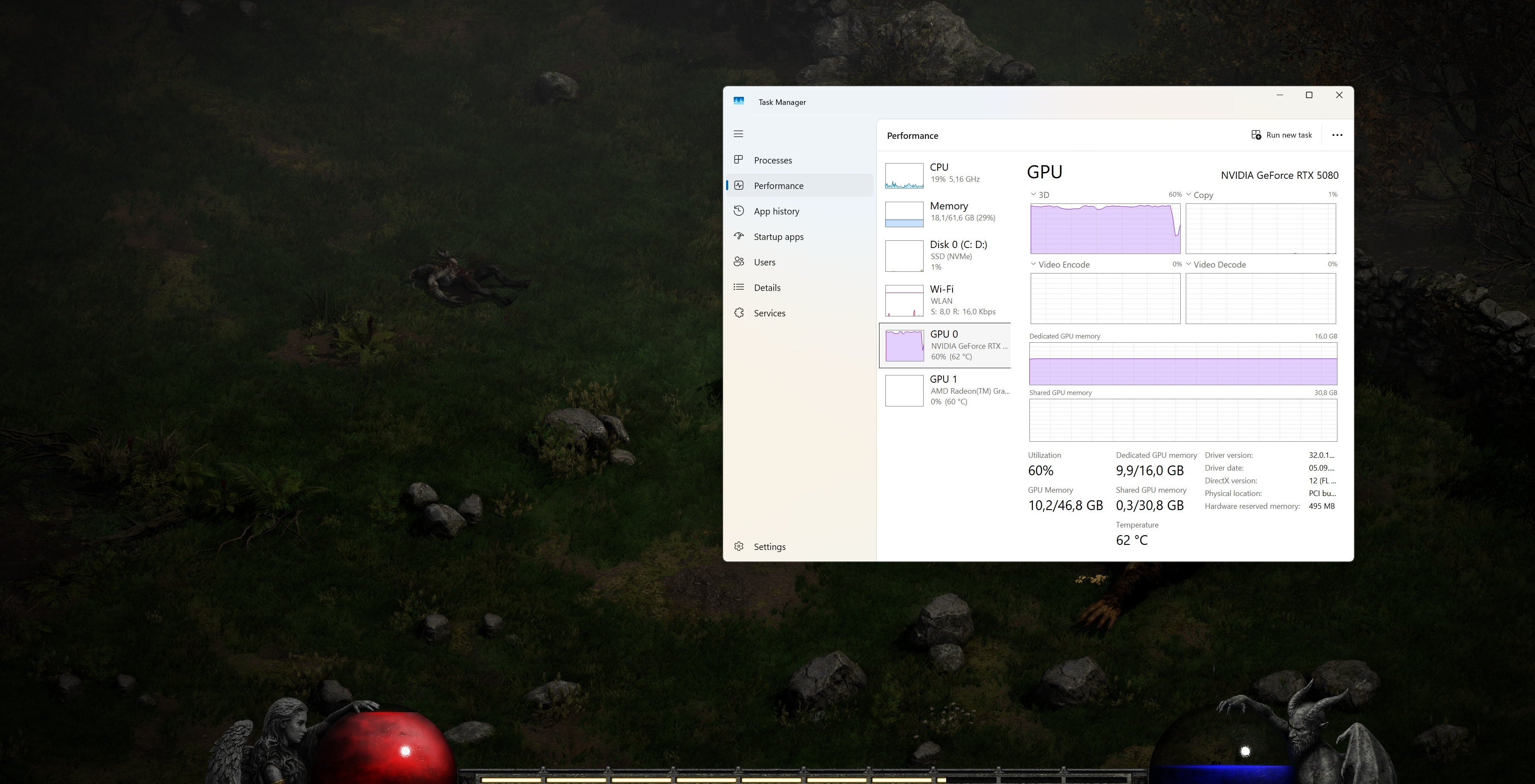The image size is (1535, 784).
Task: Click the Details list icon
Action: (738, 287)
